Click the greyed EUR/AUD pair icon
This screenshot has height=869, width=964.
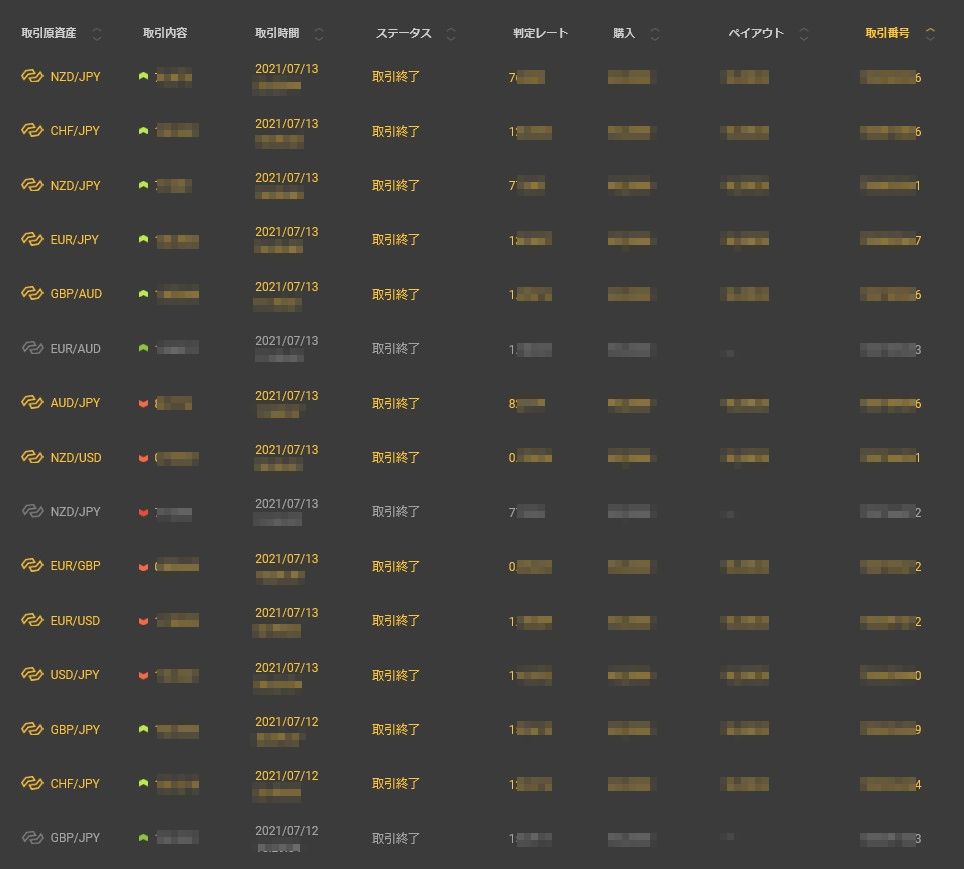[x=32, y=349]
